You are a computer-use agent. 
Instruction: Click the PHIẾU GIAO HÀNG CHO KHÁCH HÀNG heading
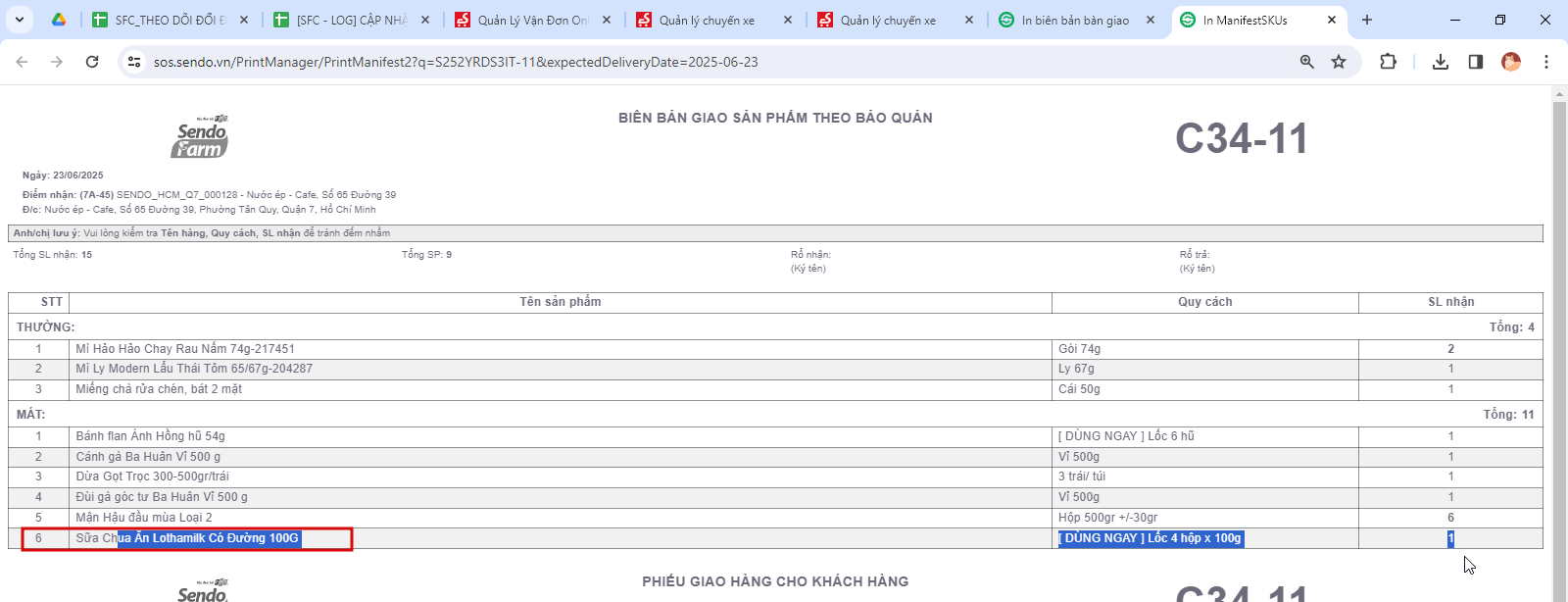click(775, 581)
